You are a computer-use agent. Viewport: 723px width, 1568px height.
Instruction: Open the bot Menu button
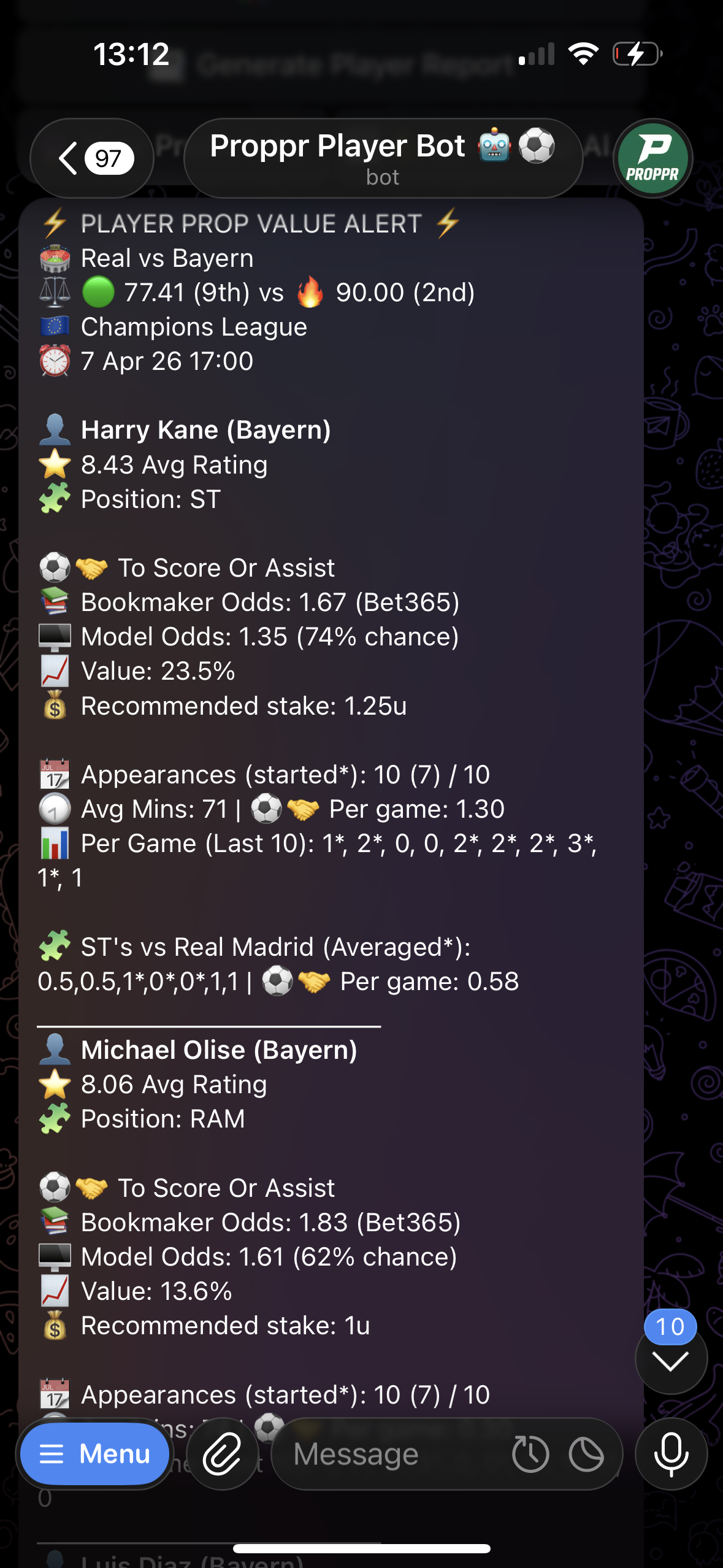(x=95, y=1454)
